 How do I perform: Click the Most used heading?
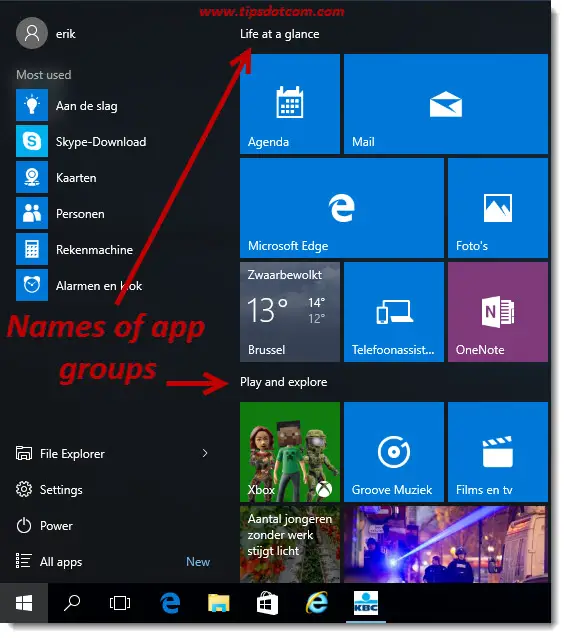coord(44,75)
